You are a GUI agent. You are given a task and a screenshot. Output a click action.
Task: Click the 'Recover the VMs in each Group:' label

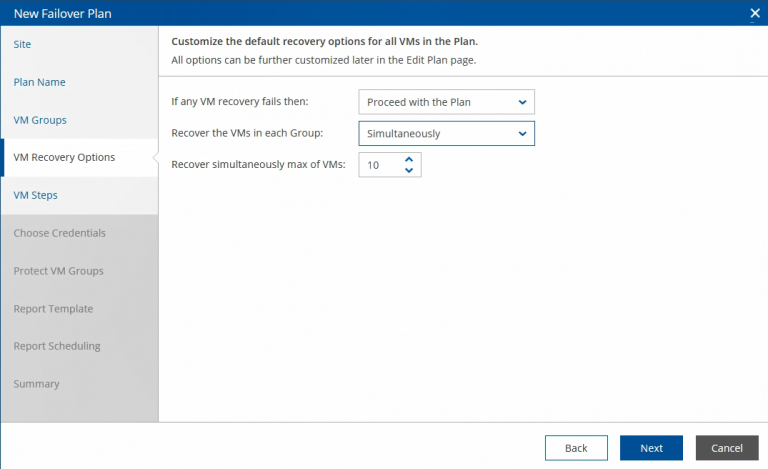247,133
